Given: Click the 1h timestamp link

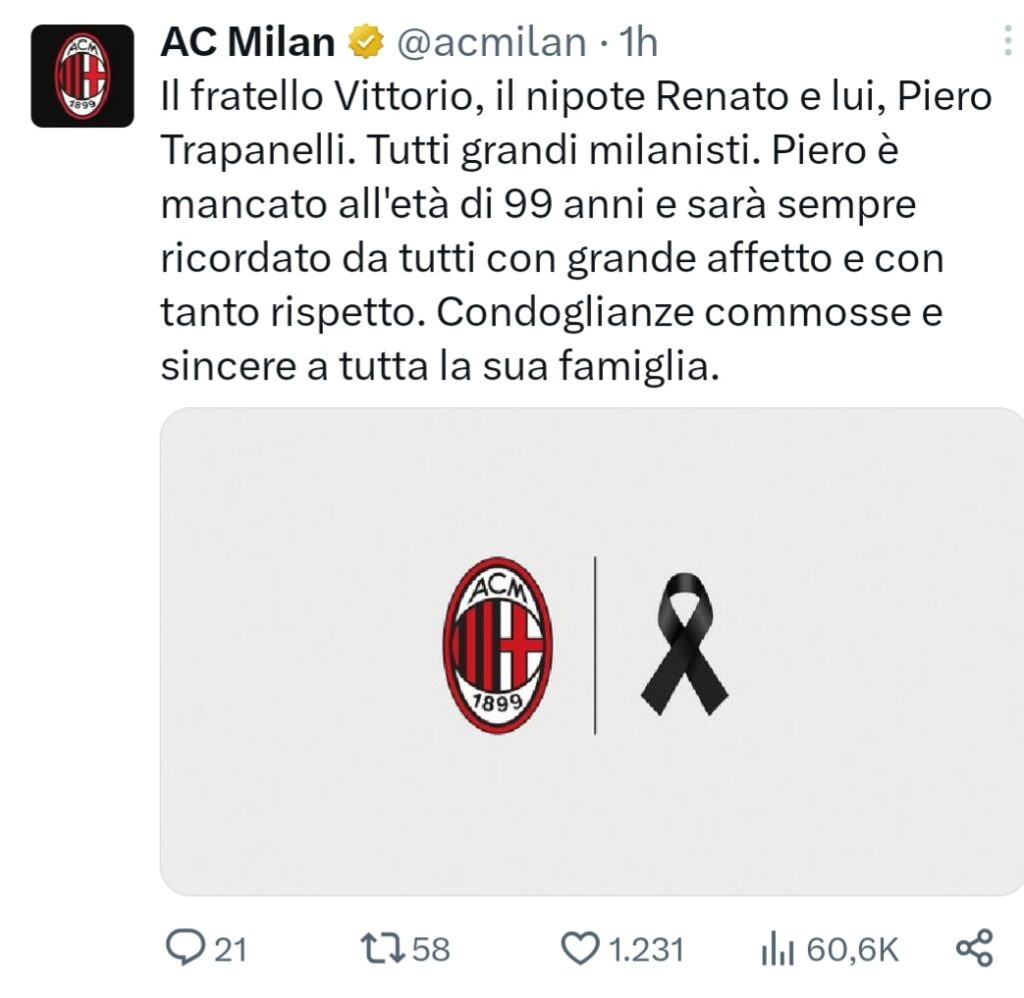Looking at the screenshot, I should (637, 42).
